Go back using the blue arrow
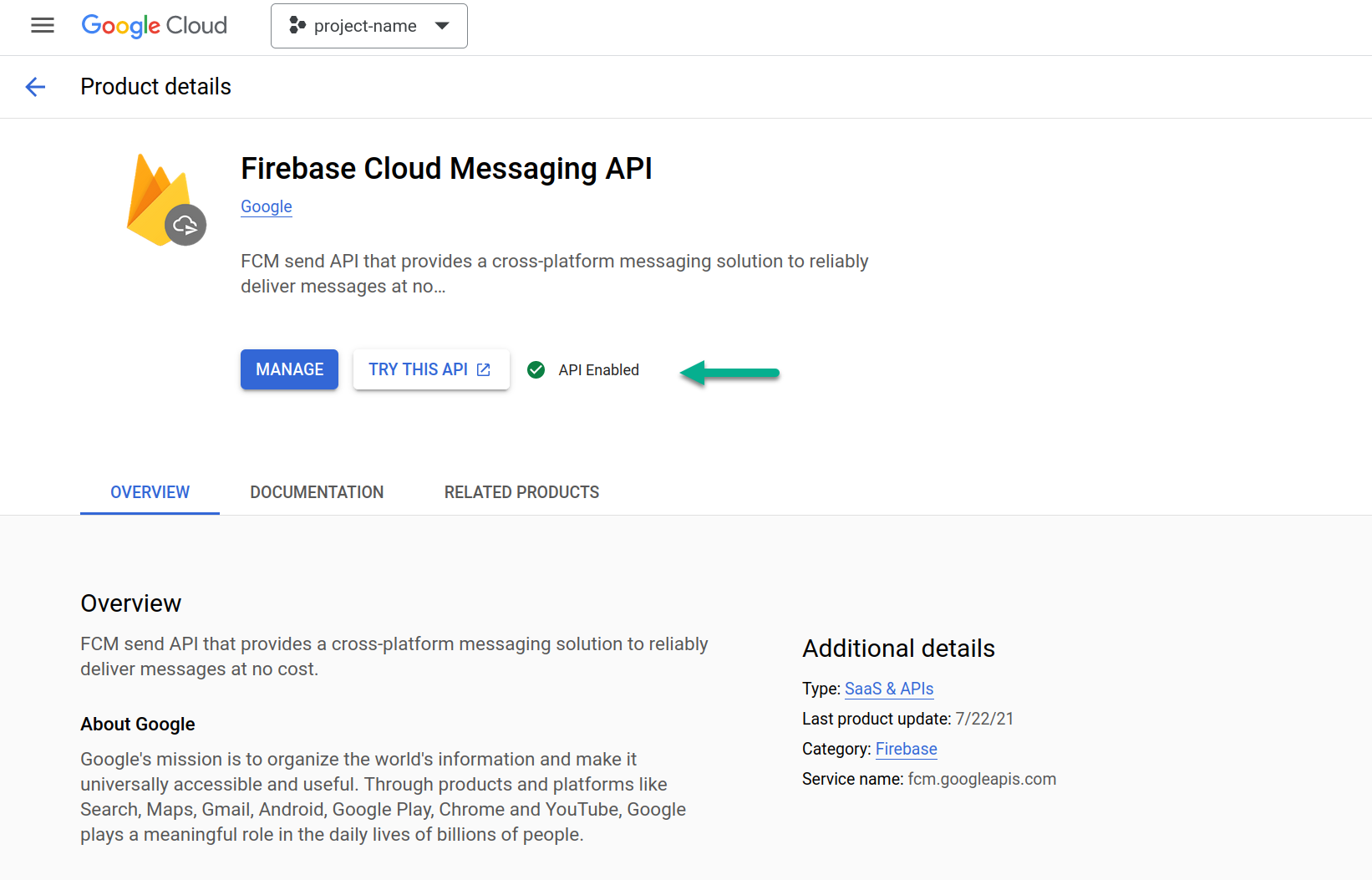Screen dimensions: 1372x880 [x=35, y=87]
